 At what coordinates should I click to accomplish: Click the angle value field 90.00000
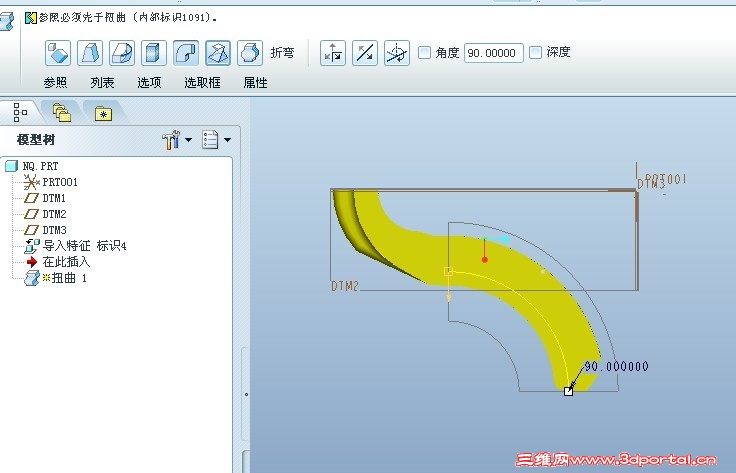click(x=494, y=53)
